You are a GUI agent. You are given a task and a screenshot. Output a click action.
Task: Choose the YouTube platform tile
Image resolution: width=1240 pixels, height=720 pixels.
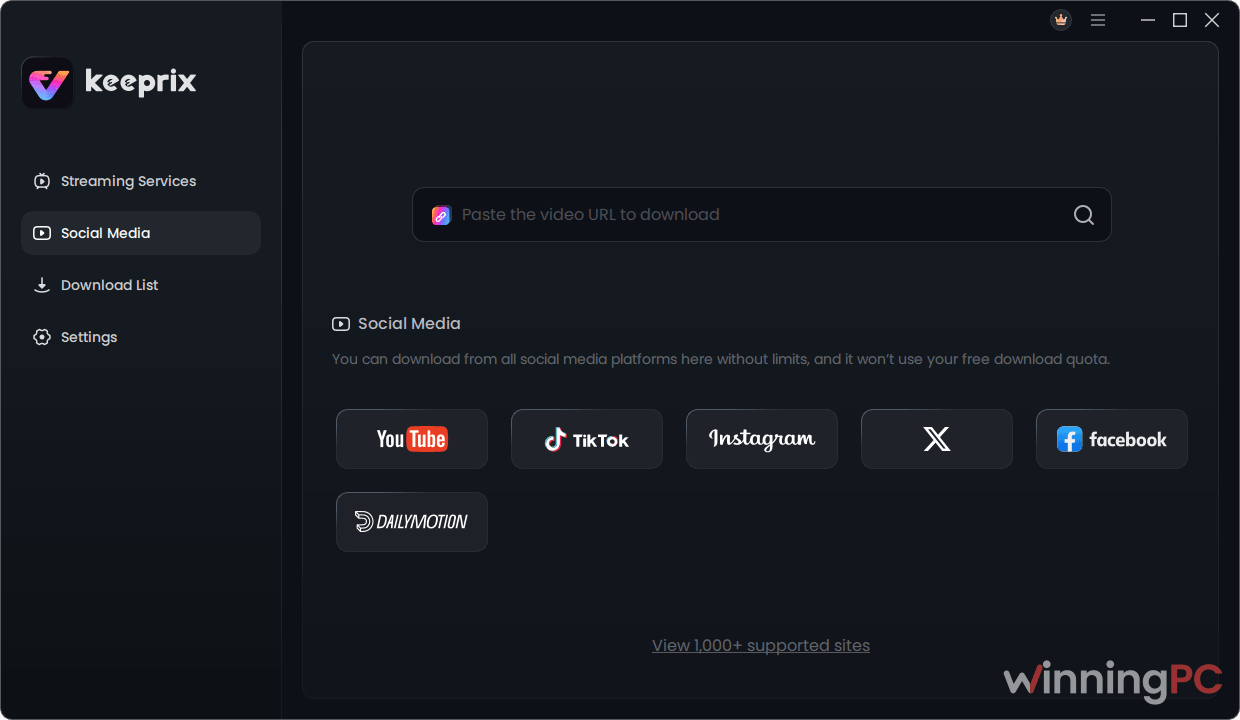click(412, 439)
